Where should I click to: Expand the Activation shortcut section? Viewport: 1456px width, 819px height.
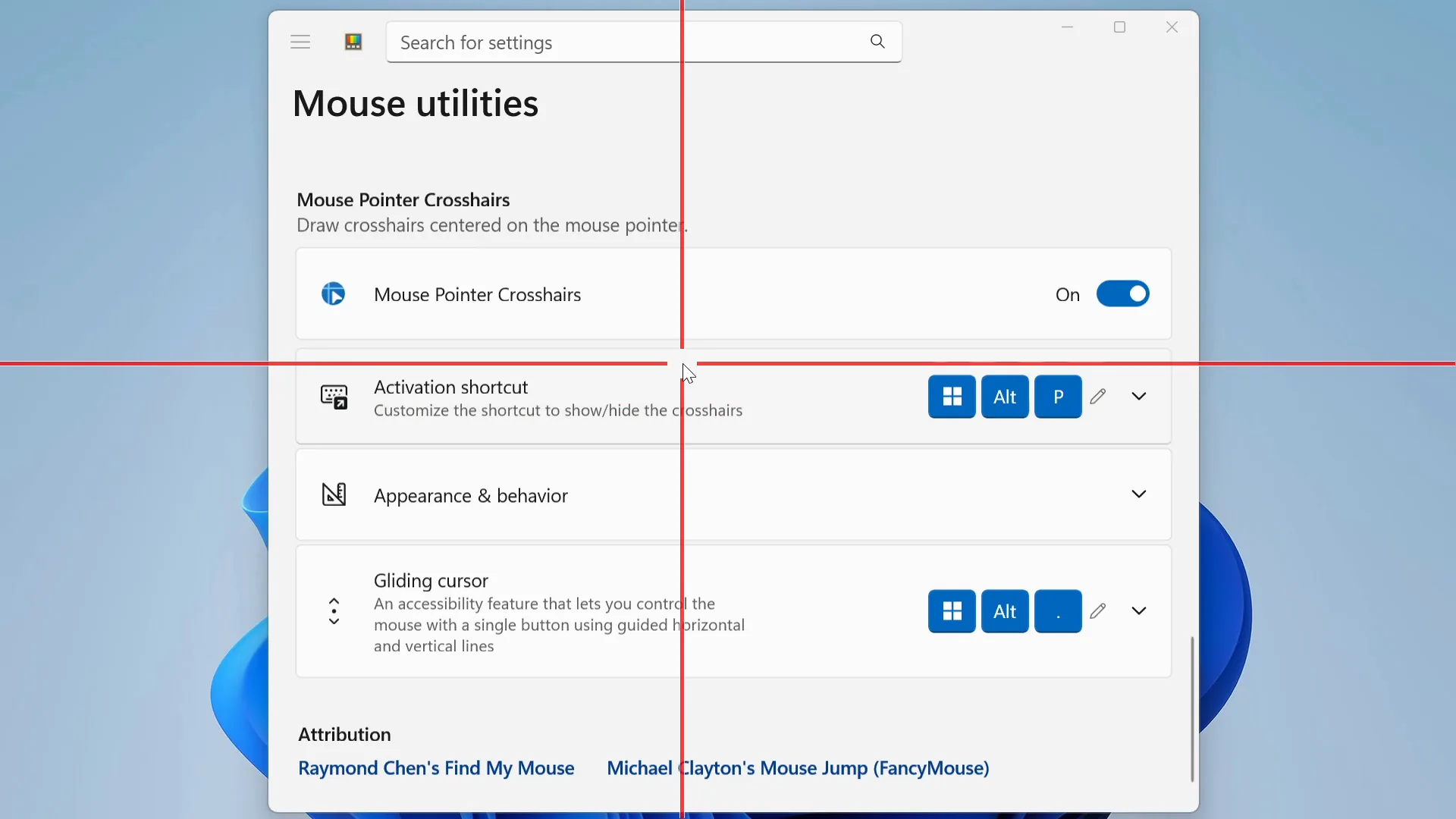click(x=1139, y=397)
